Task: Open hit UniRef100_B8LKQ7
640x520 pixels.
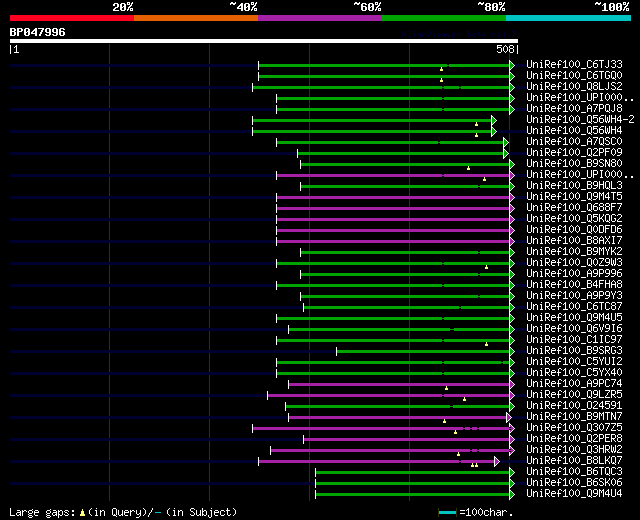Action: [x=574, y=461]
